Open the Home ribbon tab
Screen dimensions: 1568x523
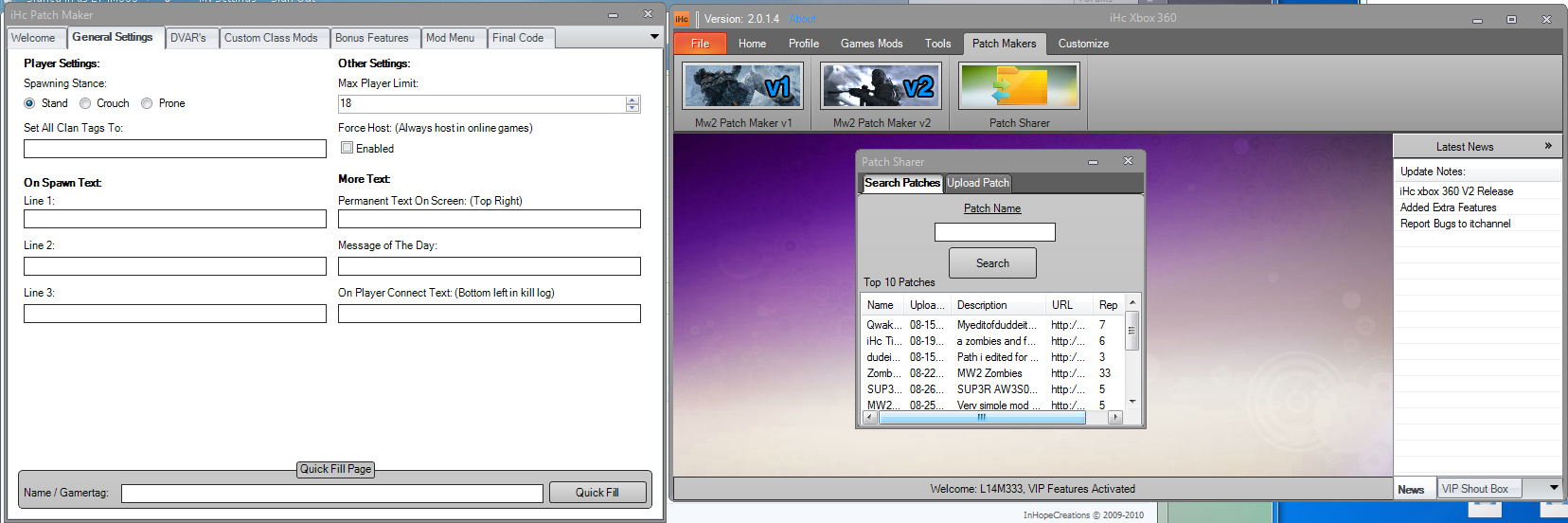pos(753,44)
